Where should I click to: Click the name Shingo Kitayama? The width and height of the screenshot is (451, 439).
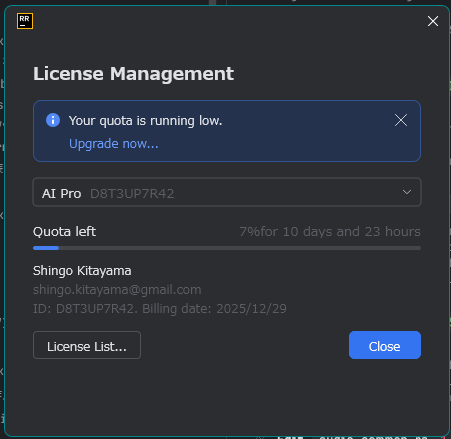coord(82,271)
